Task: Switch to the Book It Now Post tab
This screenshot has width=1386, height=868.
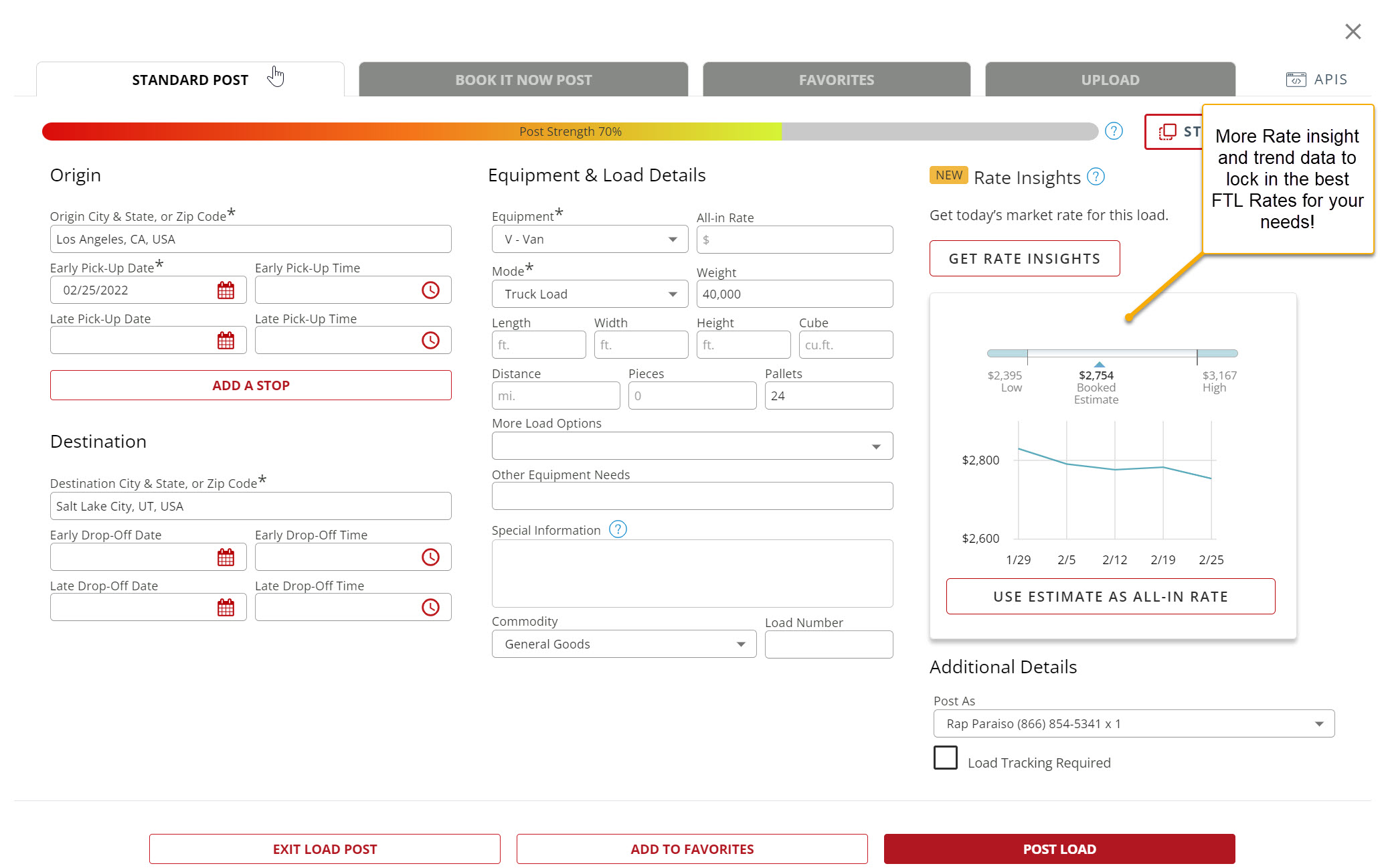Action: (x=523, y=79)
